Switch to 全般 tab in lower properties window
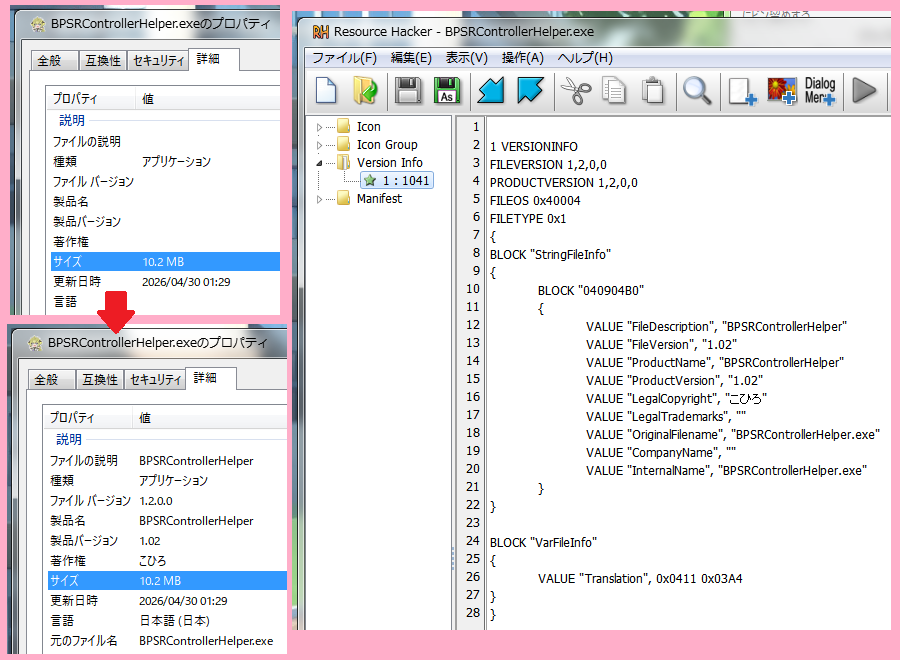The width and height of the screenshot is (900, 660). [51, 379]
